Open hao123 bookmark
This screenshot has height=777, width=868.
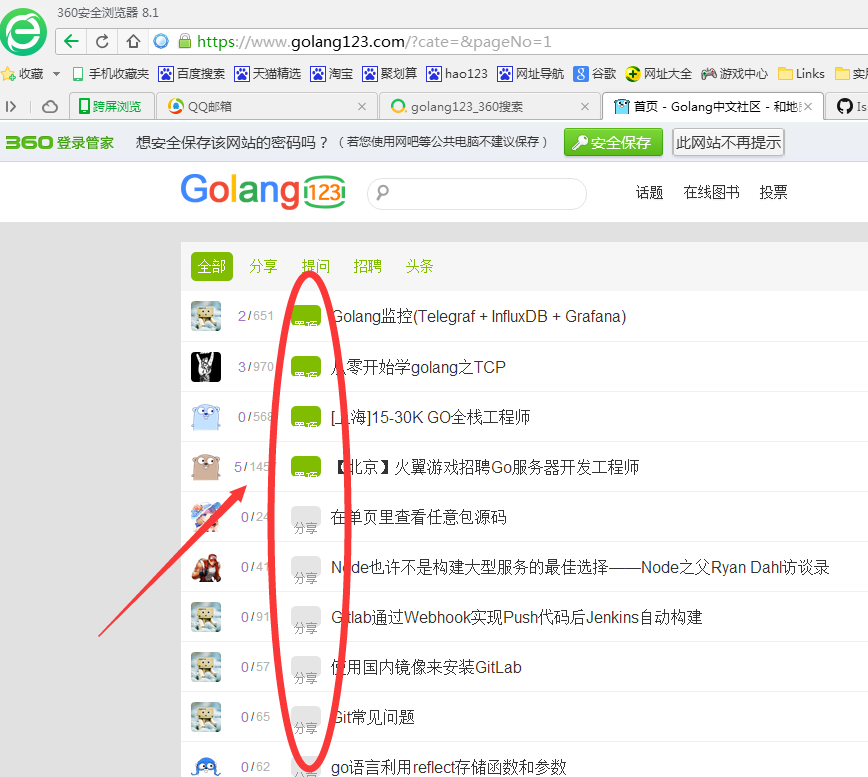tap(457, 74)
